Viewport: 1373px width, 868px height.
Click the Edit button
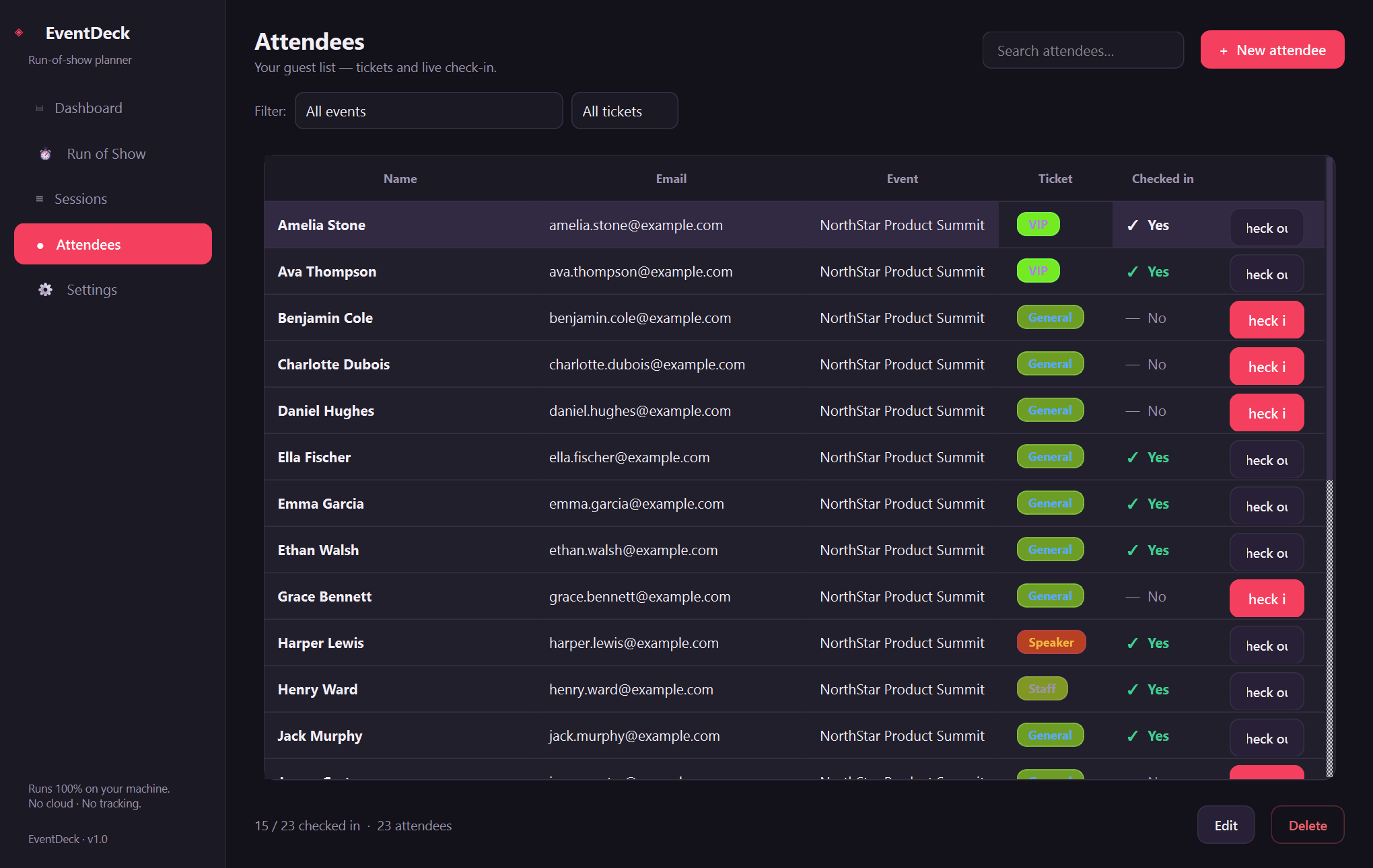(x=1226, y=825)
